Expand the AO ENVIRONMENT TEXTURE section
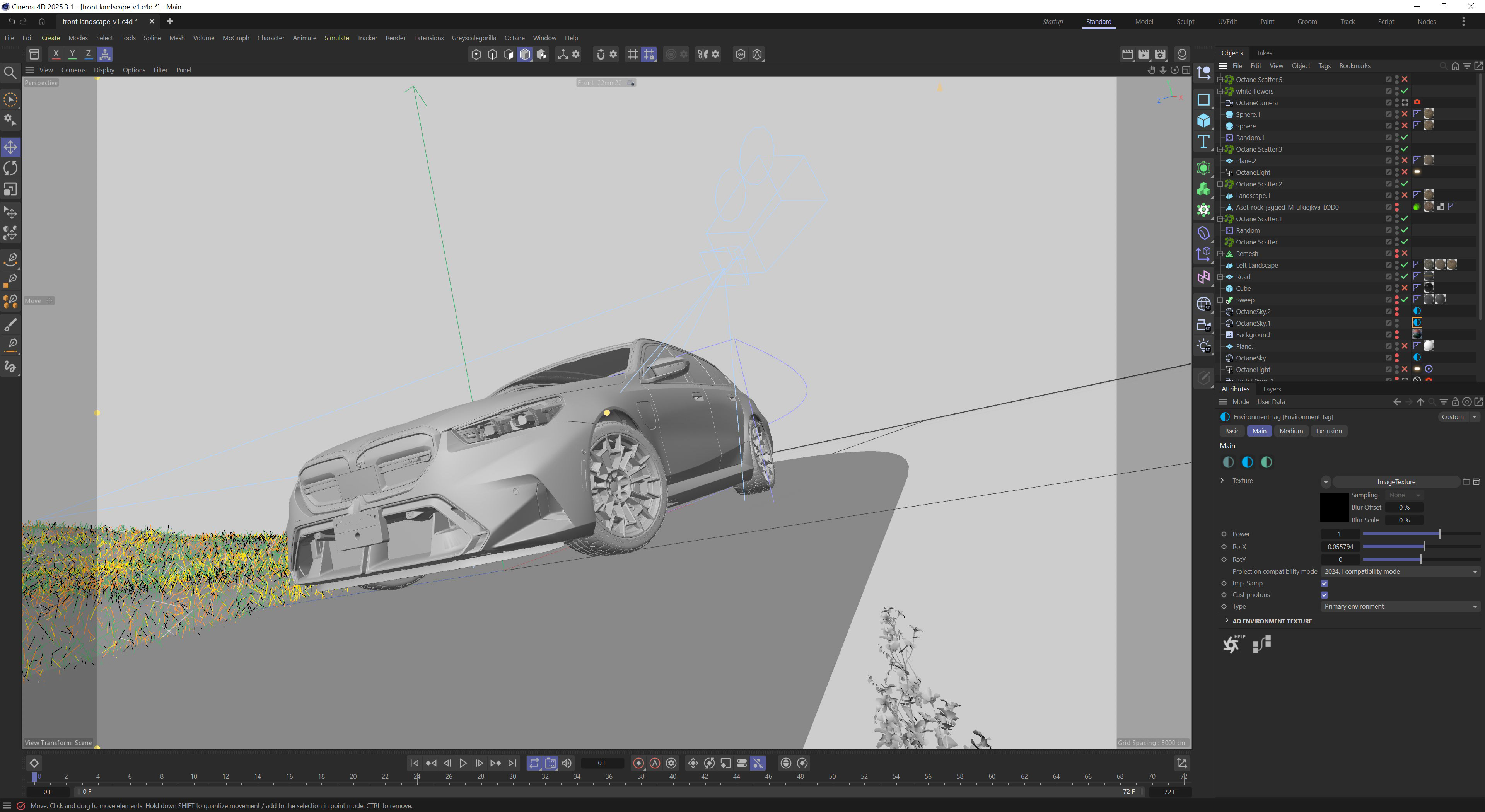The height and width of the screenshot is (812, 1485). tap(1226, 621)
